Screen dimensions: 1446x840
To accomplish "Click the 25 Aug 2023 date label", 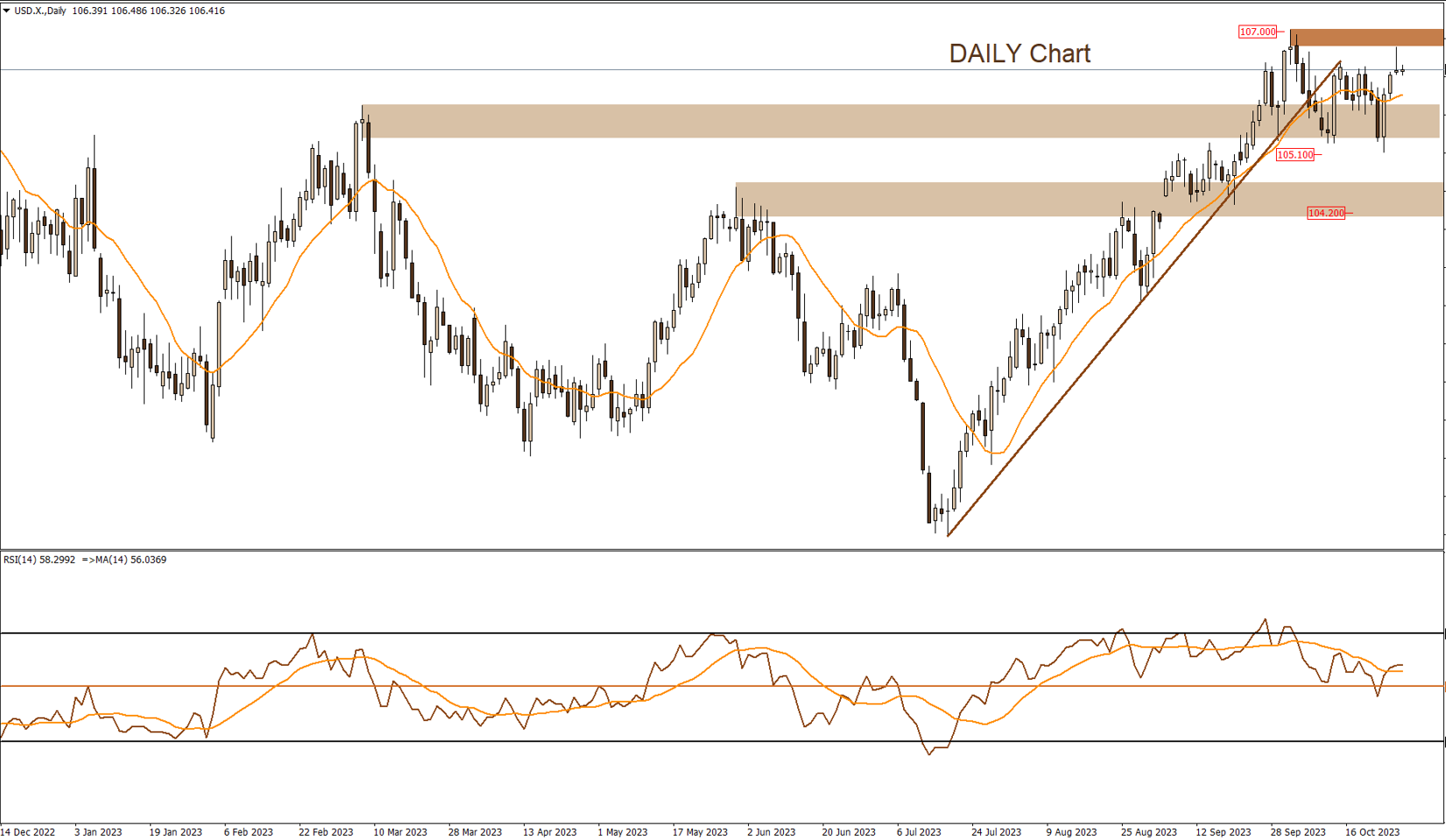I will 1149,832.
